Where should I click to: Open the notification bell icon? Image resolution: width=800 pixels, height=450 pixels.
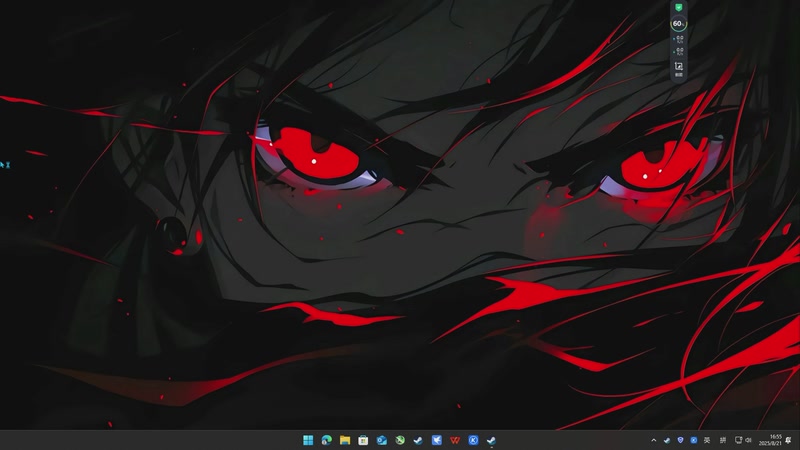789,440
